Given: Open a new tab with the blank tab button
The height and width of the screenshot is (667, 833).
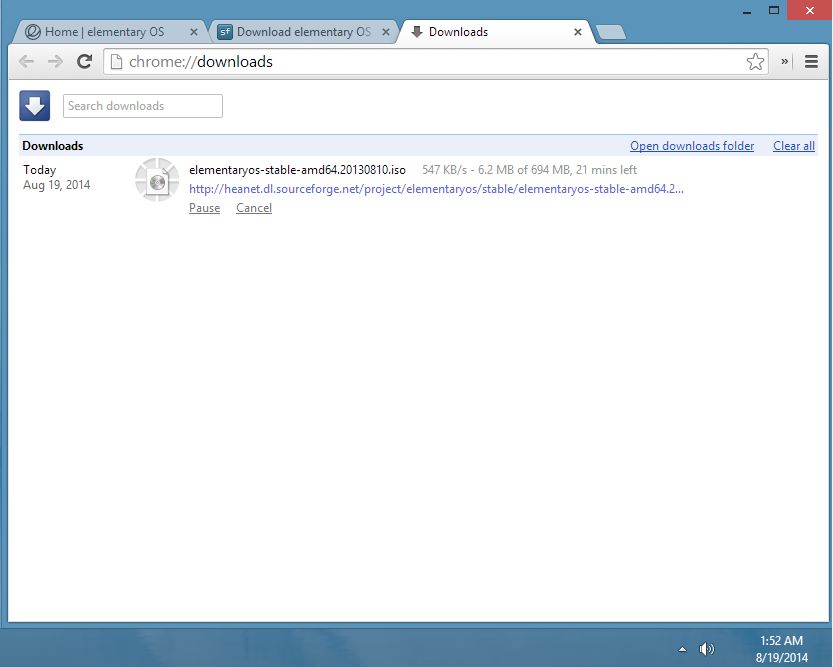Looking at the screenshot, I should coord(611,32).
